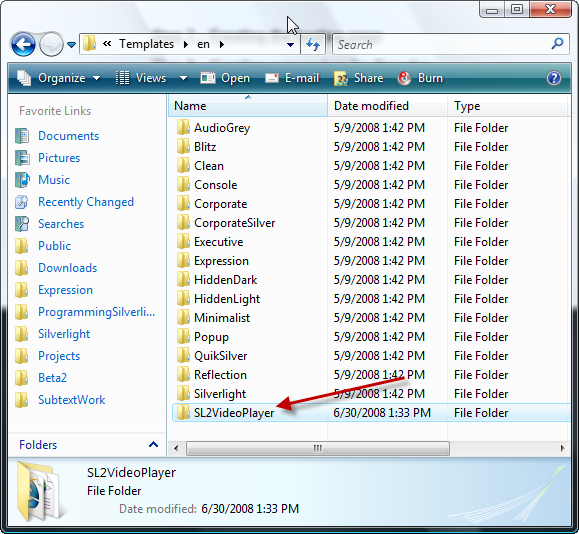Select the SL2VideoPlayer folder icon
Image resolution: width=579 pixels, height=534 pixels.
[x=183, y=413]
